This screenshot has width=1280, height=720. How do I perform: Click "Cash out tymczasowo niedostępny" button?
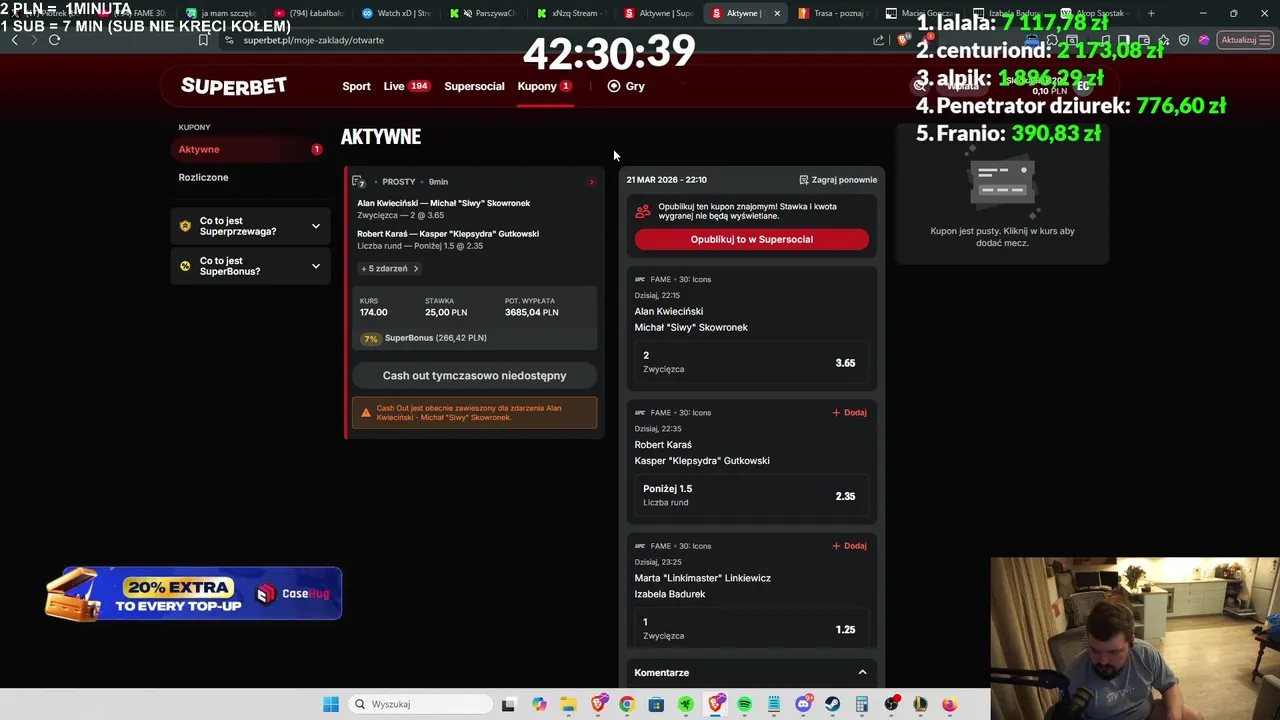click(x=474, y=376)
